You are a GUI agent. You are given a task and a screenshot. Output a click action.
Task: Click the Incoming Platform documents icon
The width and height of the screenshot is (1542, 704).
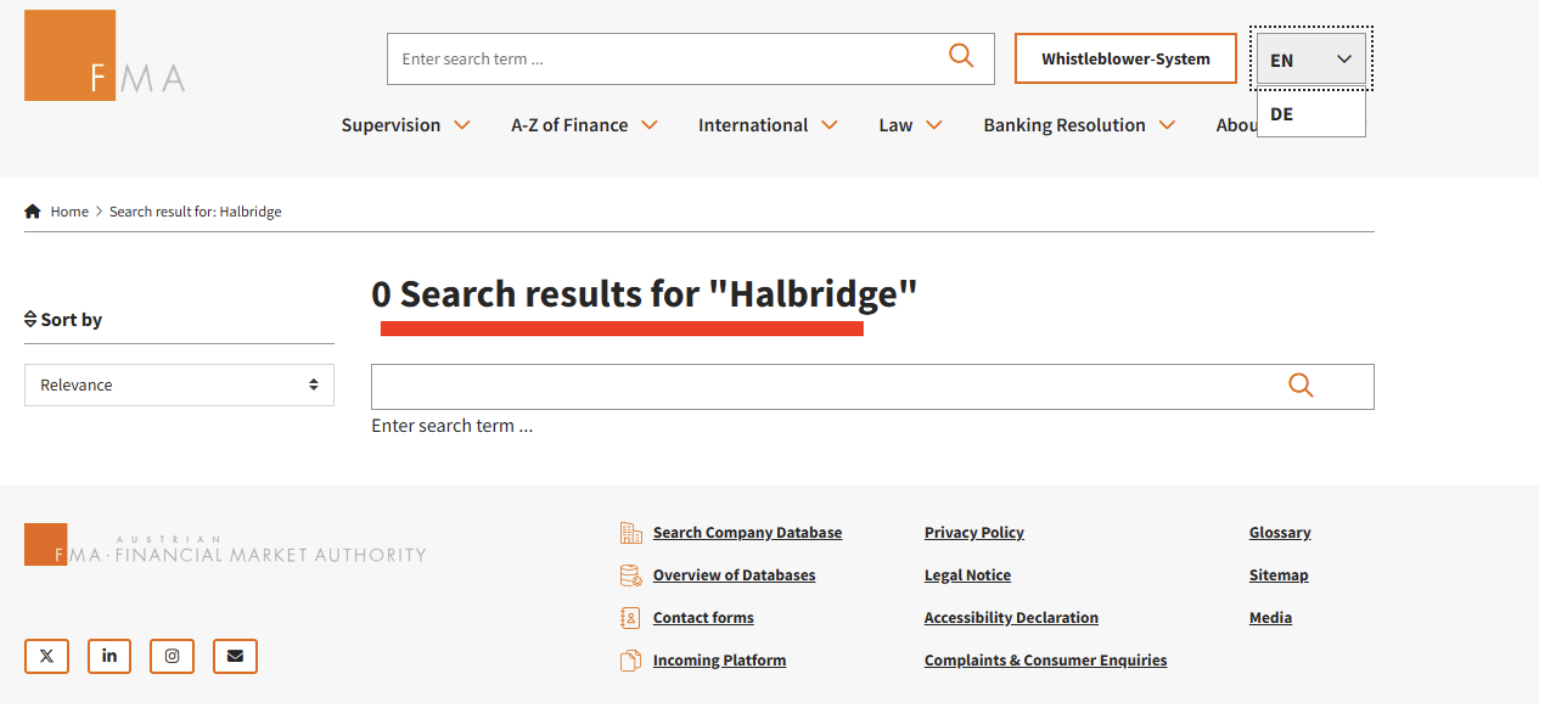[x=630, y=660]
